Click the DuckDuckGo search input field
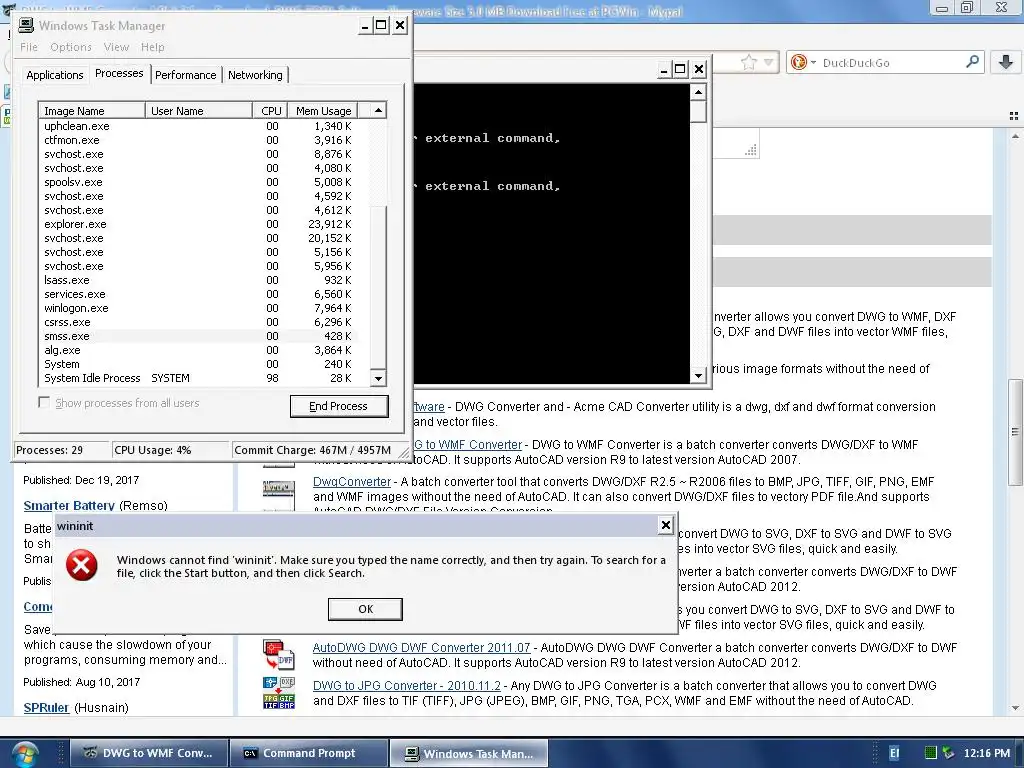Screen dimensions: 1024x768 [891, 63]
